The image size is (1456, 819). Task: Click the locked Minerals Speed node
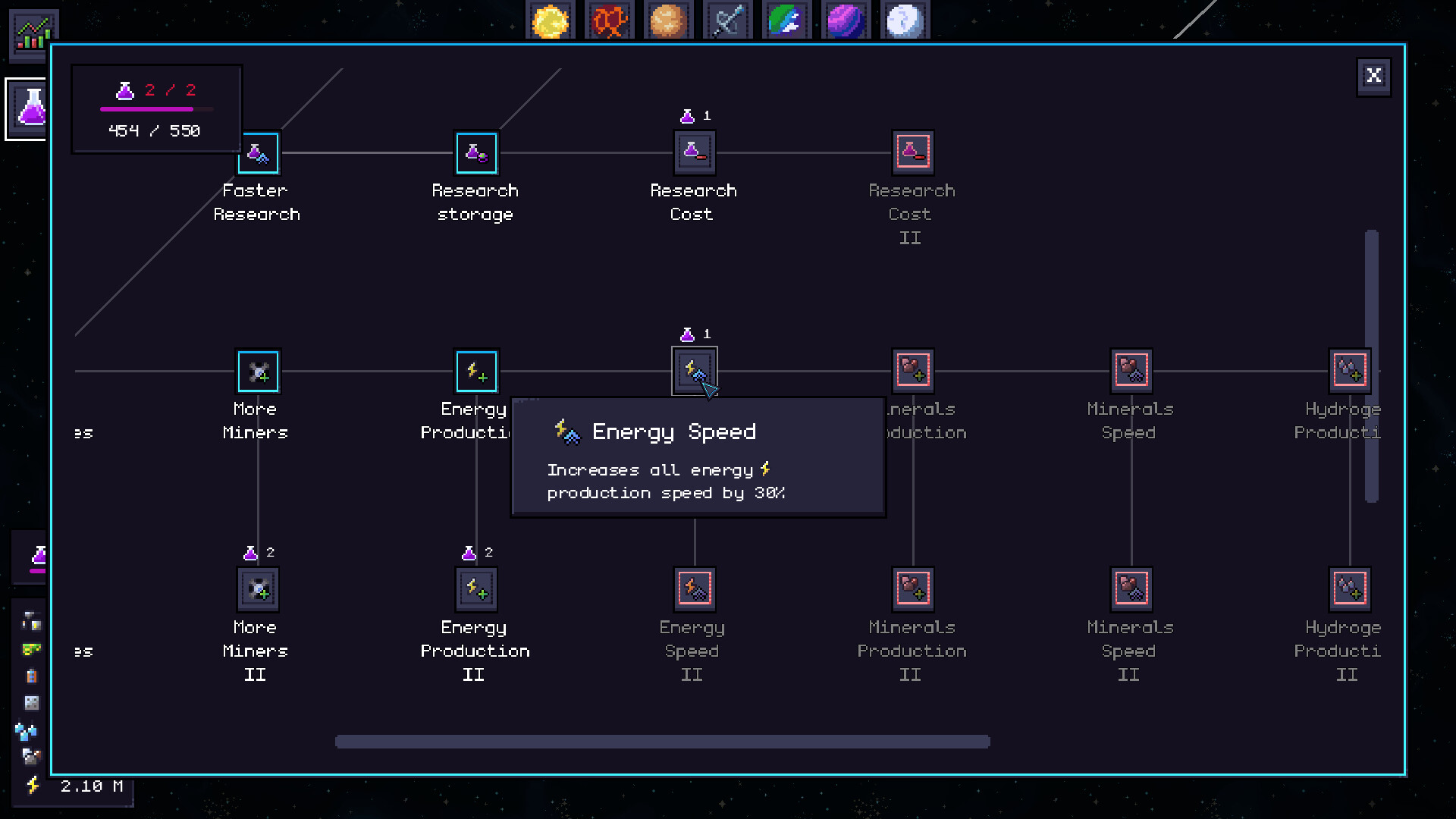[x=1131, y=372]
